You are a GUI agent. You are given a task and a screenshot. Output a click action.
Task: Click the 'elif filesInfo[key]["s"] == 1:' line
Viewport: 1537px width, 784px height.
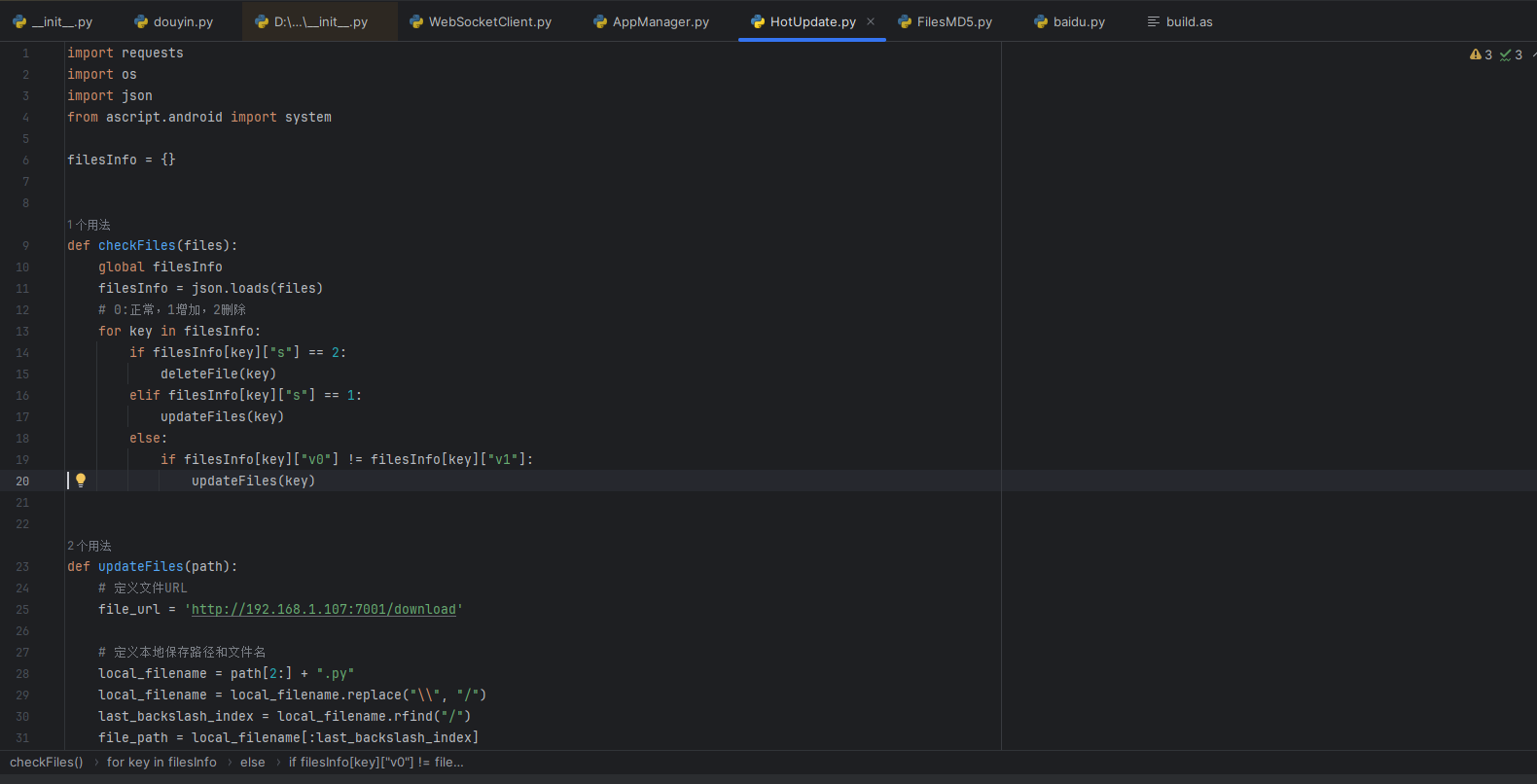[x=246, y=395]
